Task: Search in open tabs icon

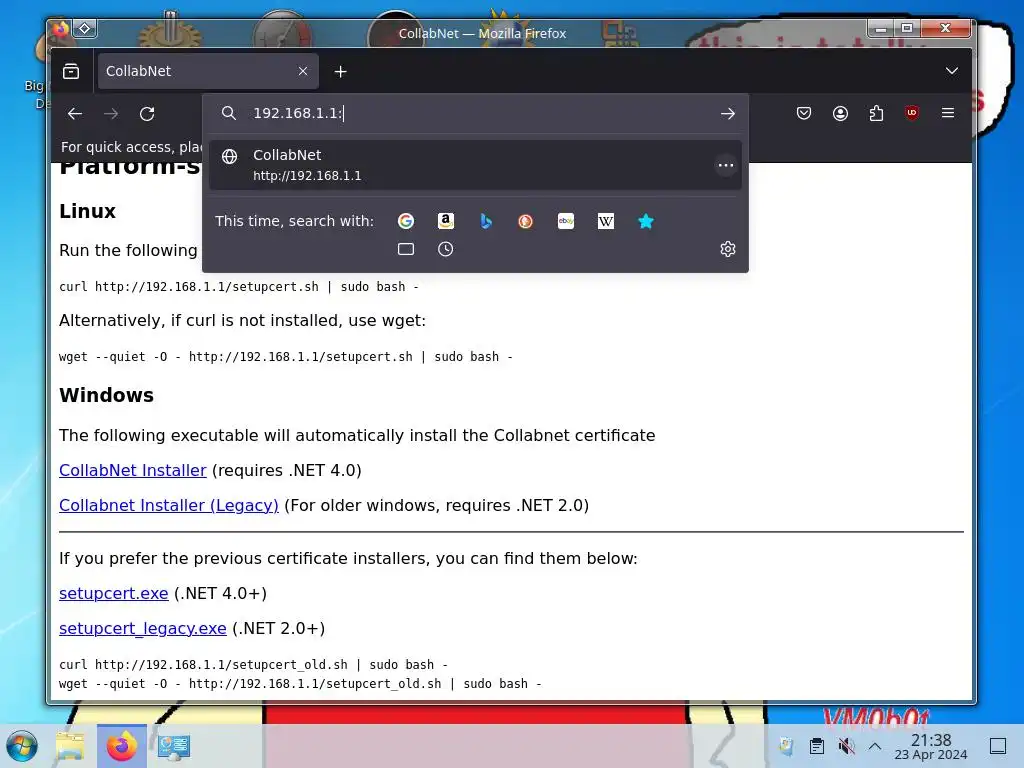Action: [x=406, y=249]
